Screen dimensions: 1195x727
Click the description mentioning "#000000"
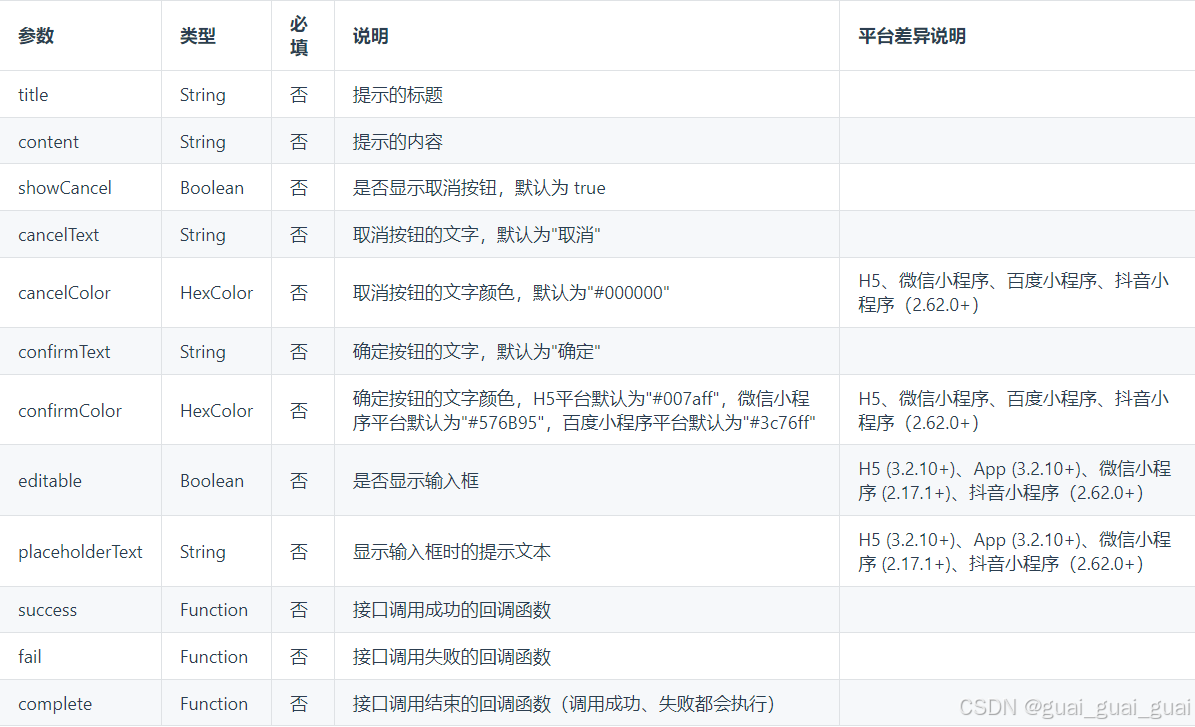click(x=511, y=293)
